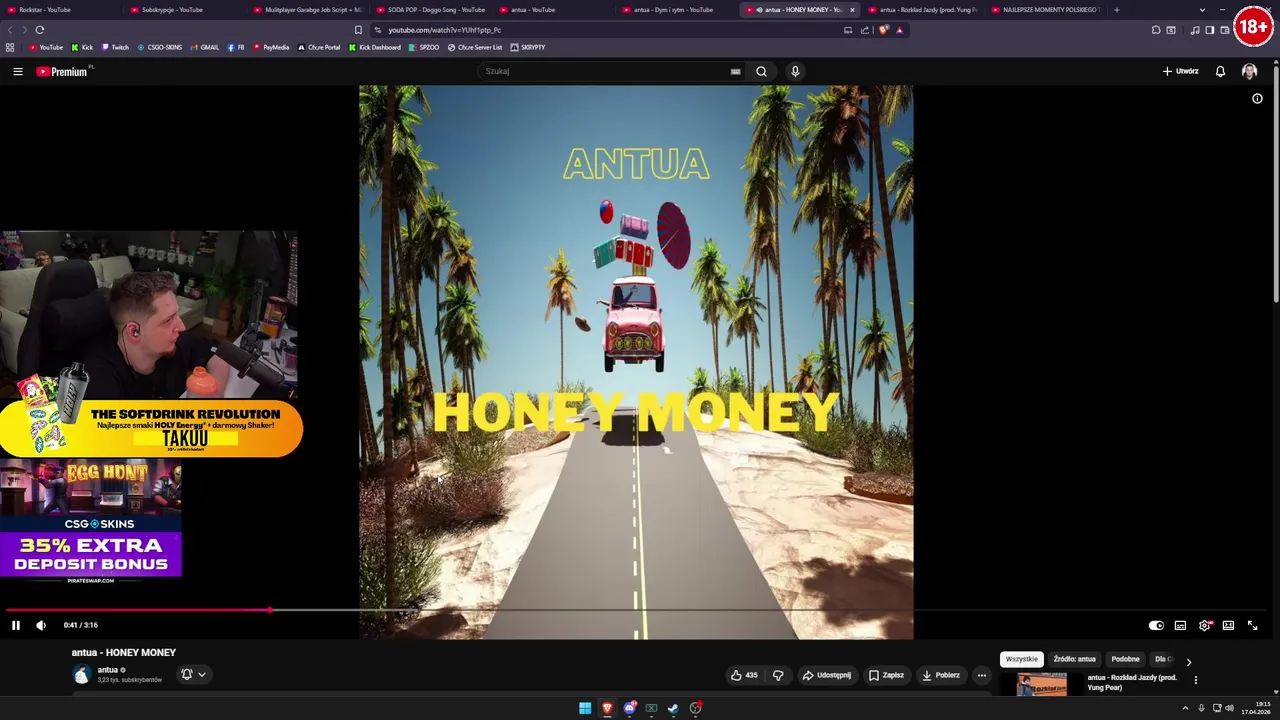Image resolution: width=1280 pixels, height=720 pixels.
Task: Go to the YouTube Premium home logo
Action: click(x=62, y=71)
